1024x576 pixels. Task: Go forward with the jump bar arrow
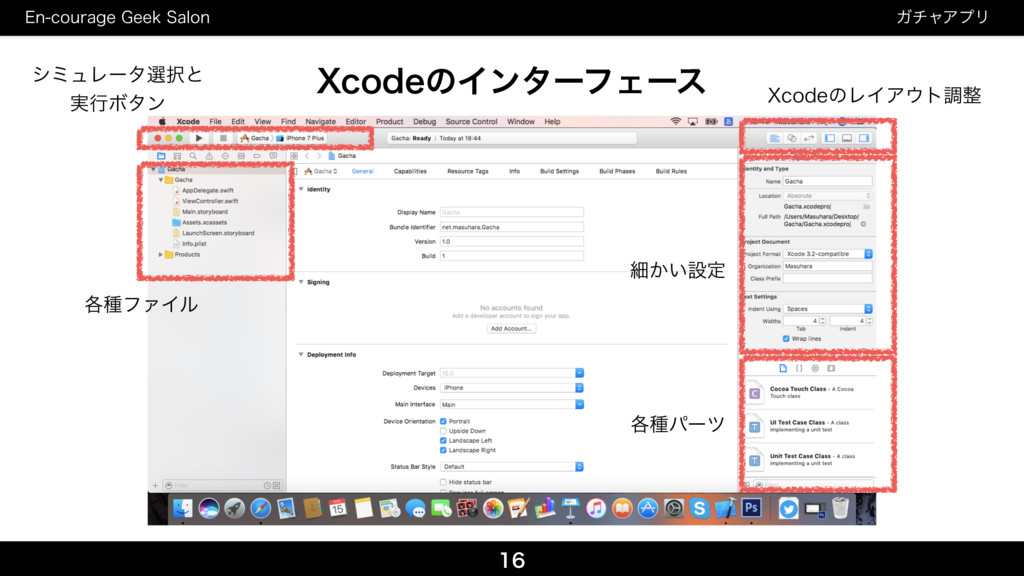[319, 156]
